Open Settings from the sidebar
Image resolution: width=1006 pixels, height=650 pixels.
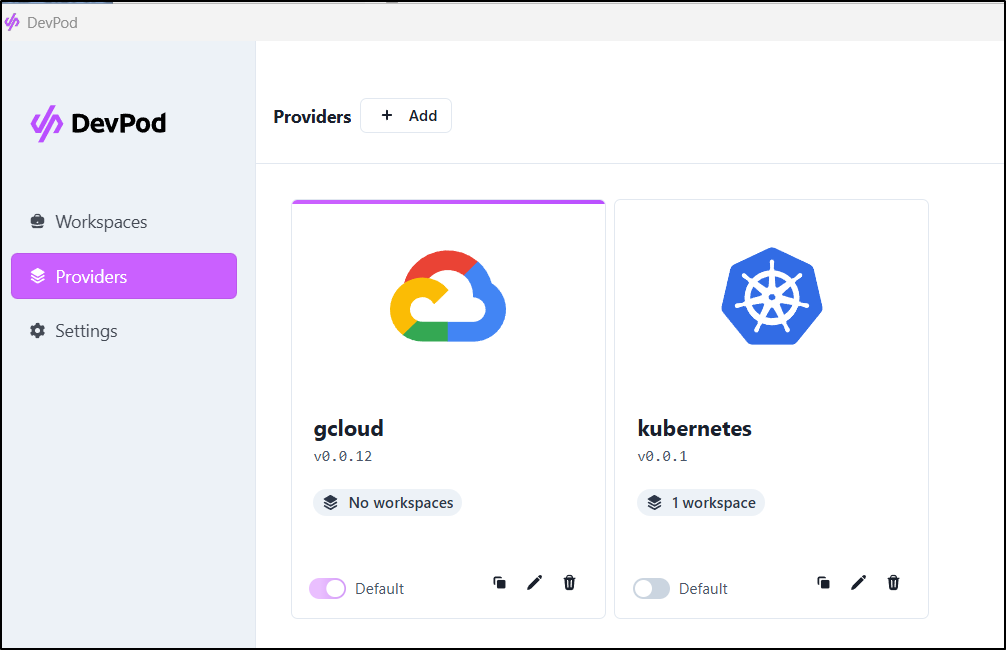(x=124, y=331)
